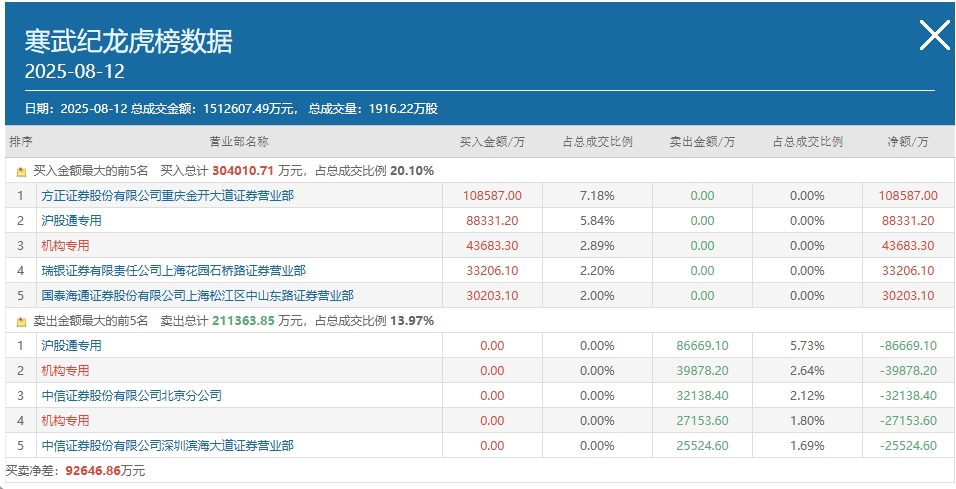Click the 买卖净差 92646.86 value
Viewport: 956px width, 489px height.
click(93, 471)
